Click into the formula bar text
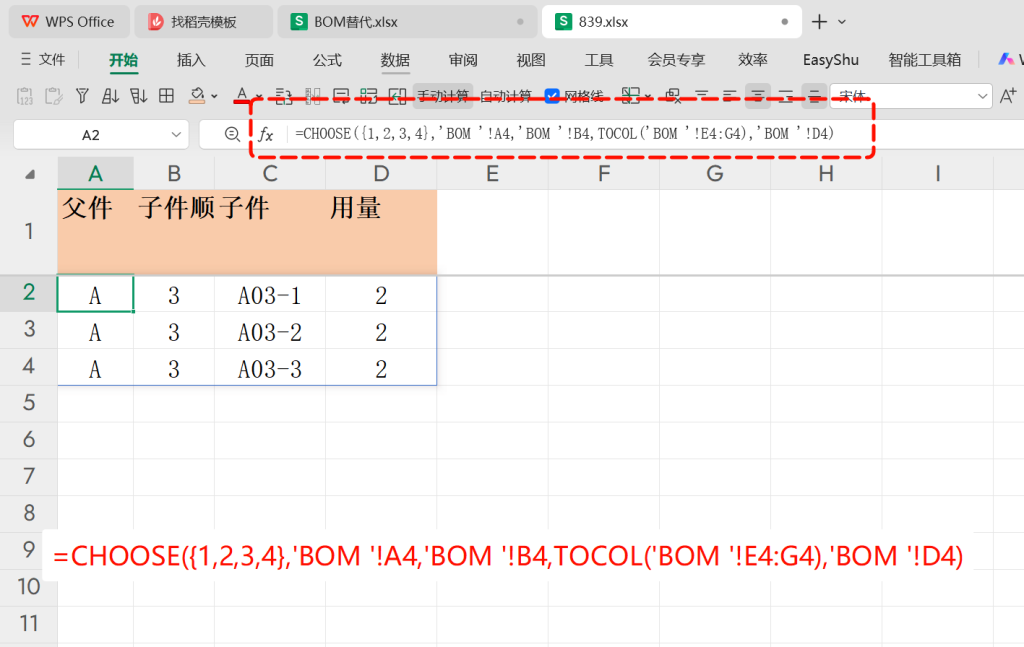This screenshot has width=1024, height=647. point(565,134)
